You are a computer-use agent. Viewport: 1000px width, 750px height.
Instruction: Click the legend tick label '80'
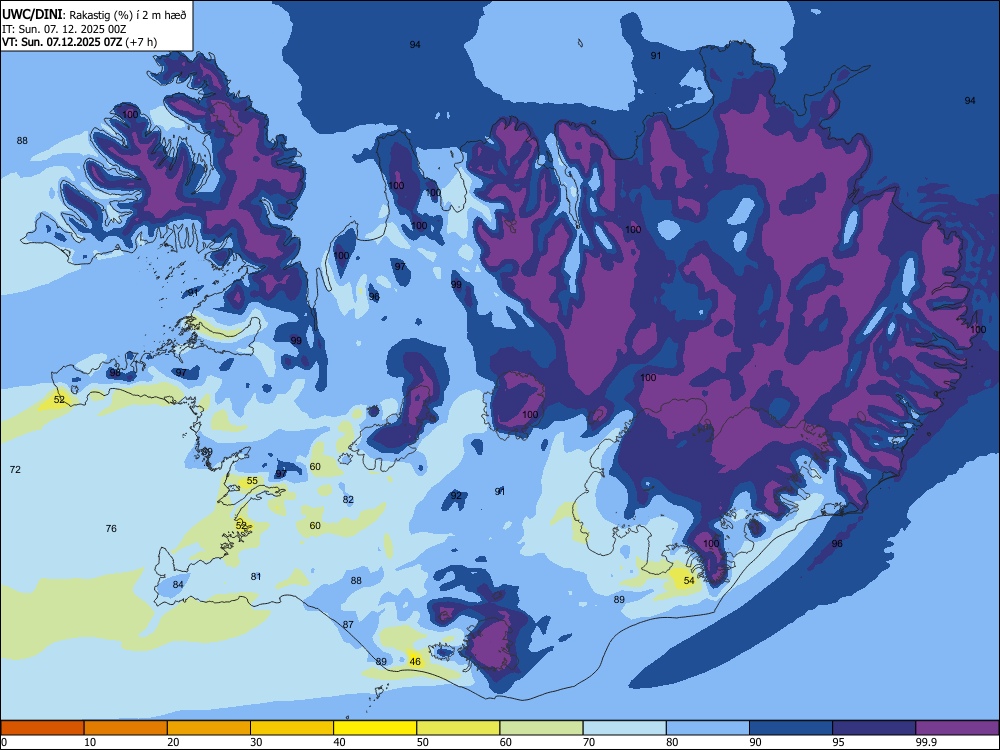click(x=672, y=742)
